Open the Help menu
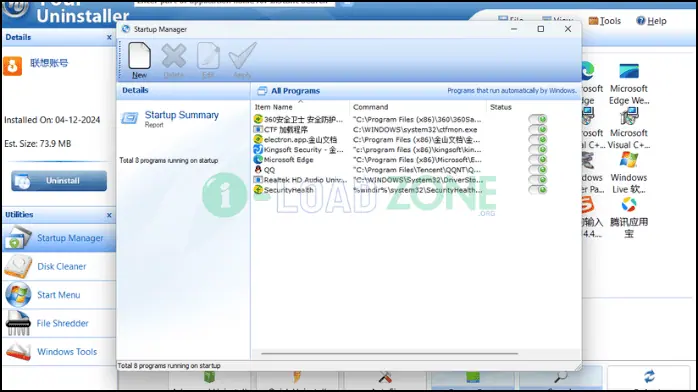698x392 pixels. click(651, 21)
